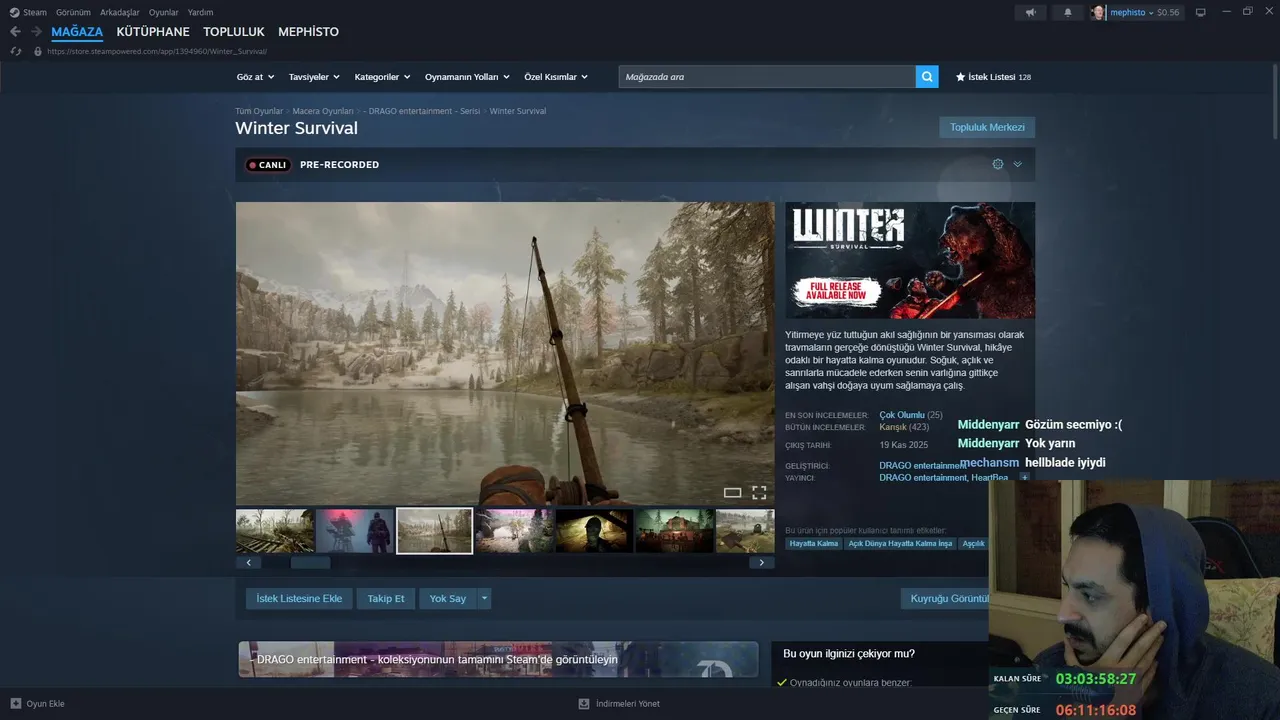Click the magnifier search button

pos(927,77)
